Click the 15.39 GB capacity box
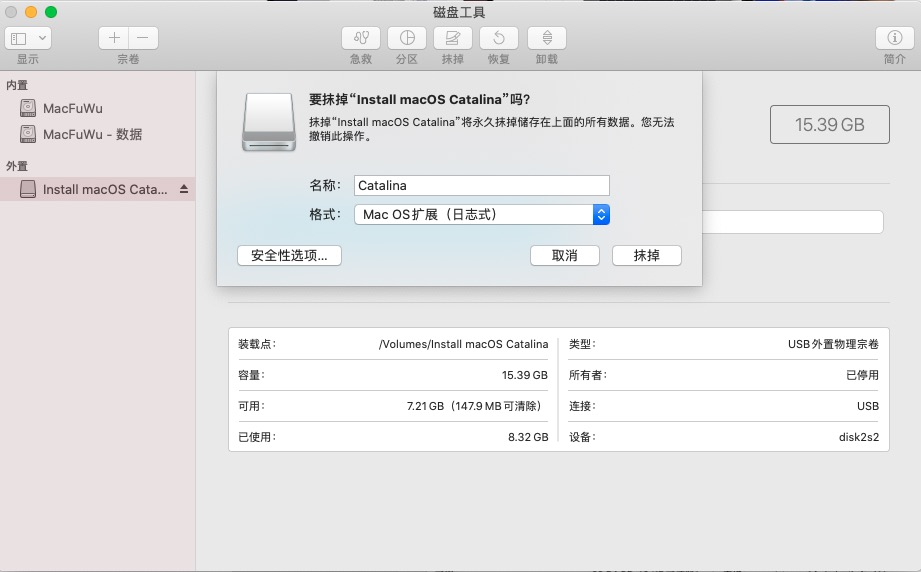 tap(829, 125)
